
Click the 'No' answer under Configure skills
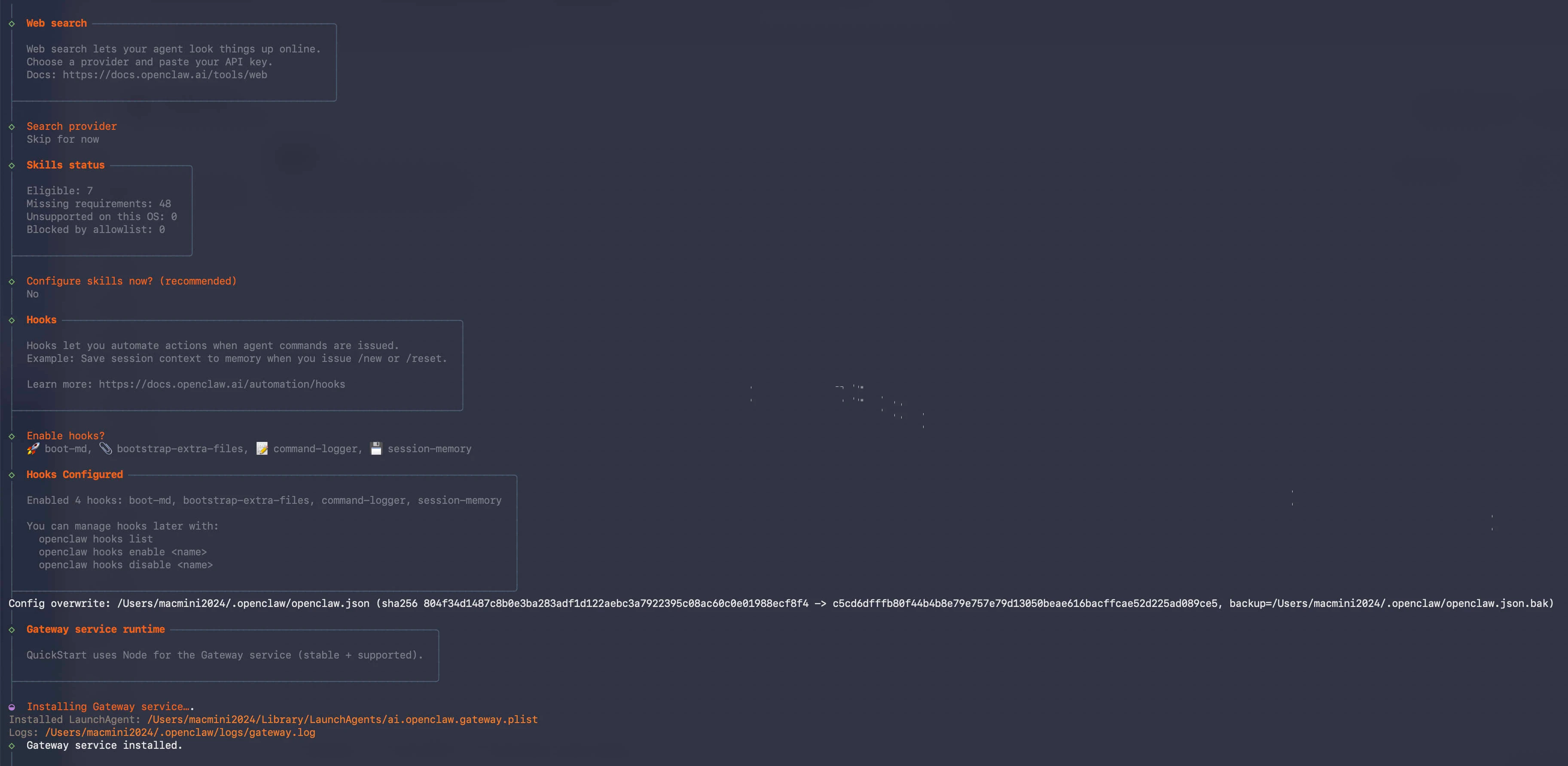(32, 294)
